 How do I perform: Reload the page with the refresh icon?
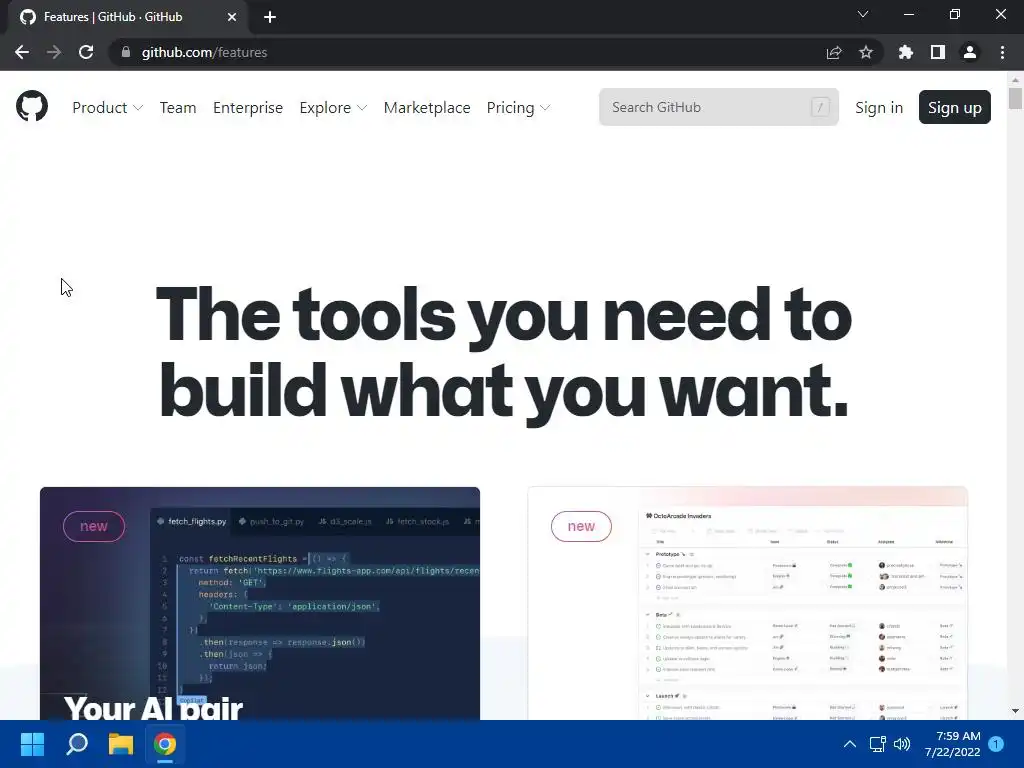[x=86, y=52]
